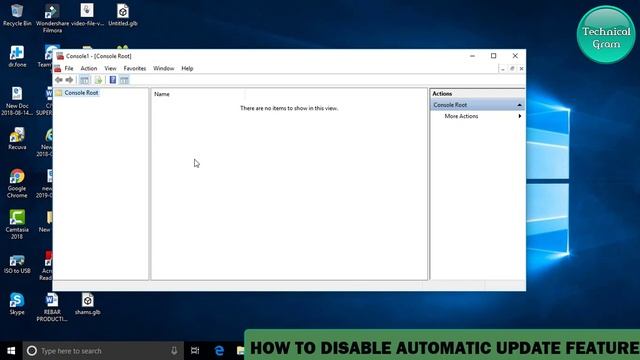Open the dr.fone desktop shortcut
This screenshot has height=360, width=640.
click(x=17, y=56)
